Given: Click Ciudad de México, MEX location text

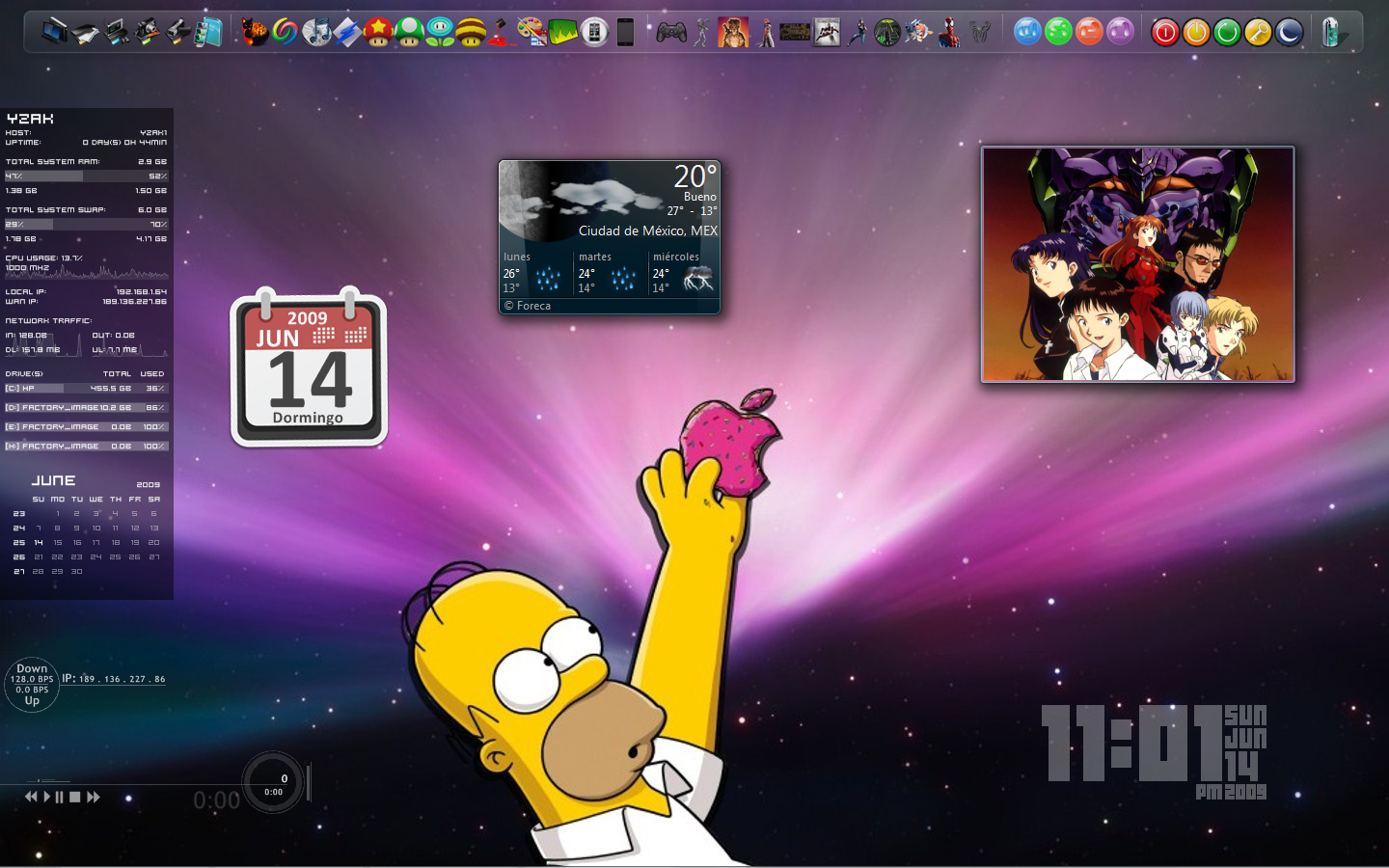Looking at the screenshot, I should (648, 231).
